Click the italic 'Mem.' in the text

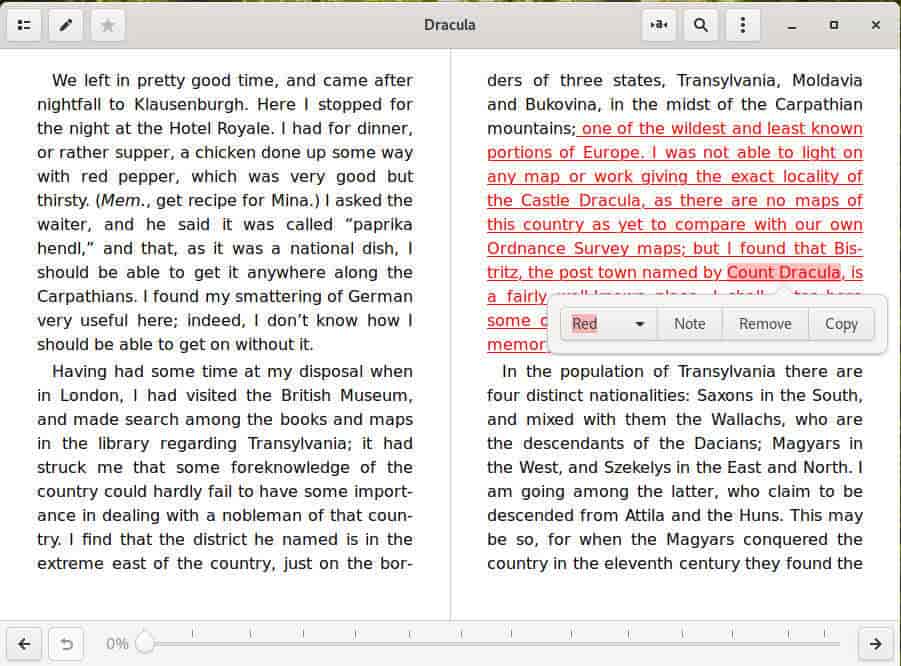point(122,201)
